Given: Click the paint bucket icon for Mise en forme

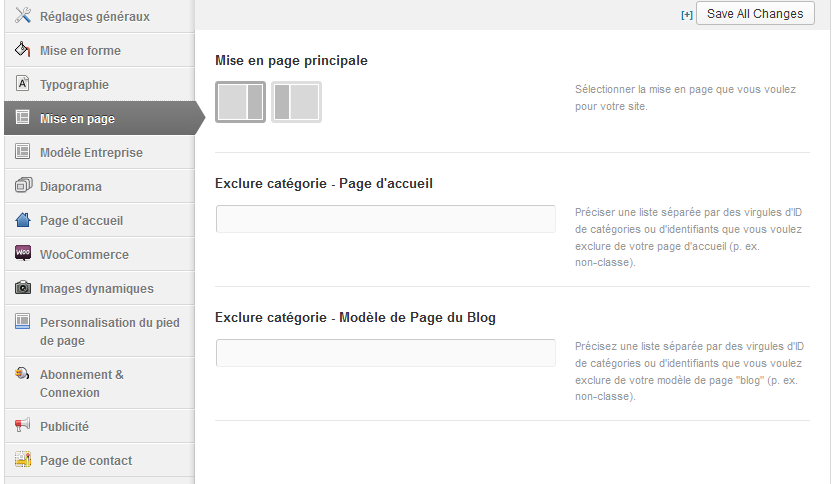Looking at the screenshot, I should [x=23, y=50].
